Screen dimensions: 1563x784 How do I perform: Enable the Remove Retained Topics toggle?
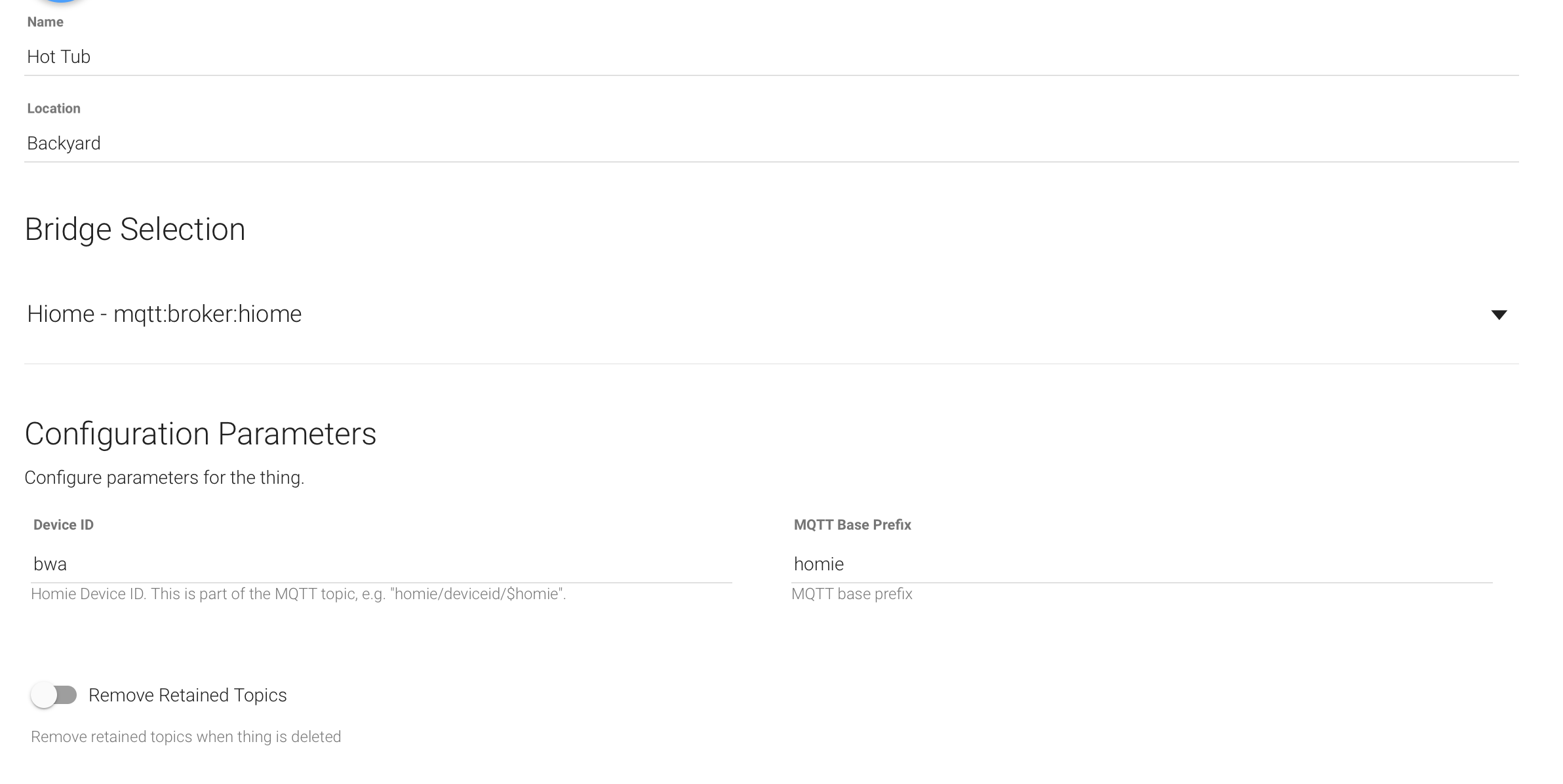coord(54,694)
